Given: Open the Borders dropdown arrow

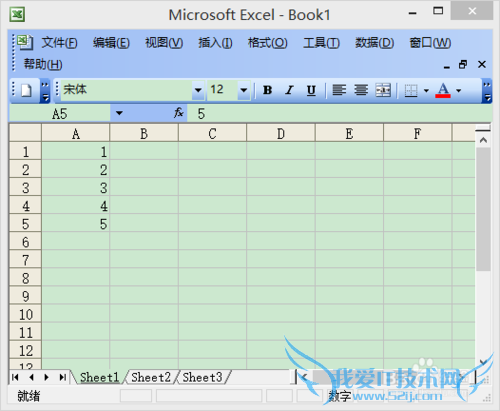Looking at the screenshot, I should [426, 90].
